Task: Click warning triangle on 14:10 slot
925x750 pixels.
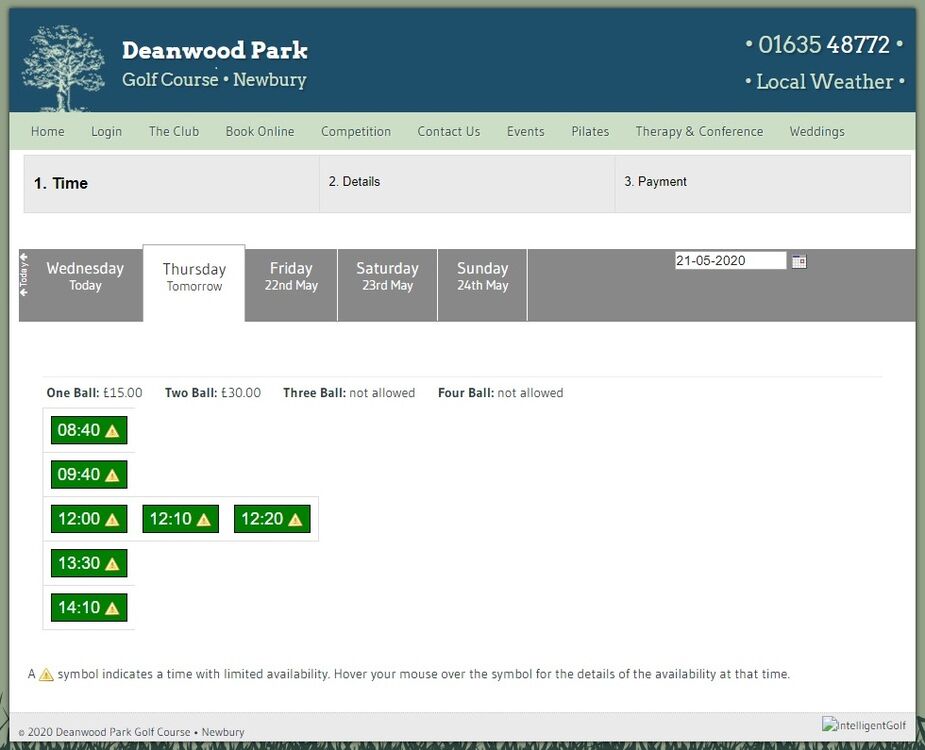Action: [x=112, y=608]
